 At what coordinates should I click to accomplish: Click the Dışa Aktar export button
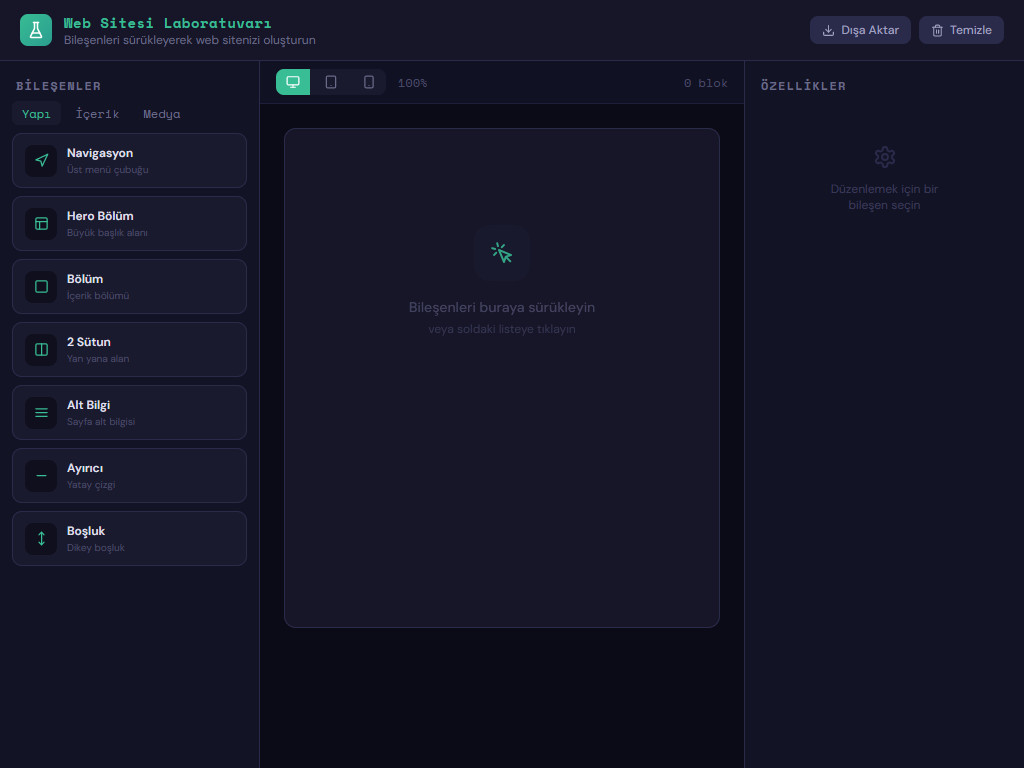pos(859,30)
